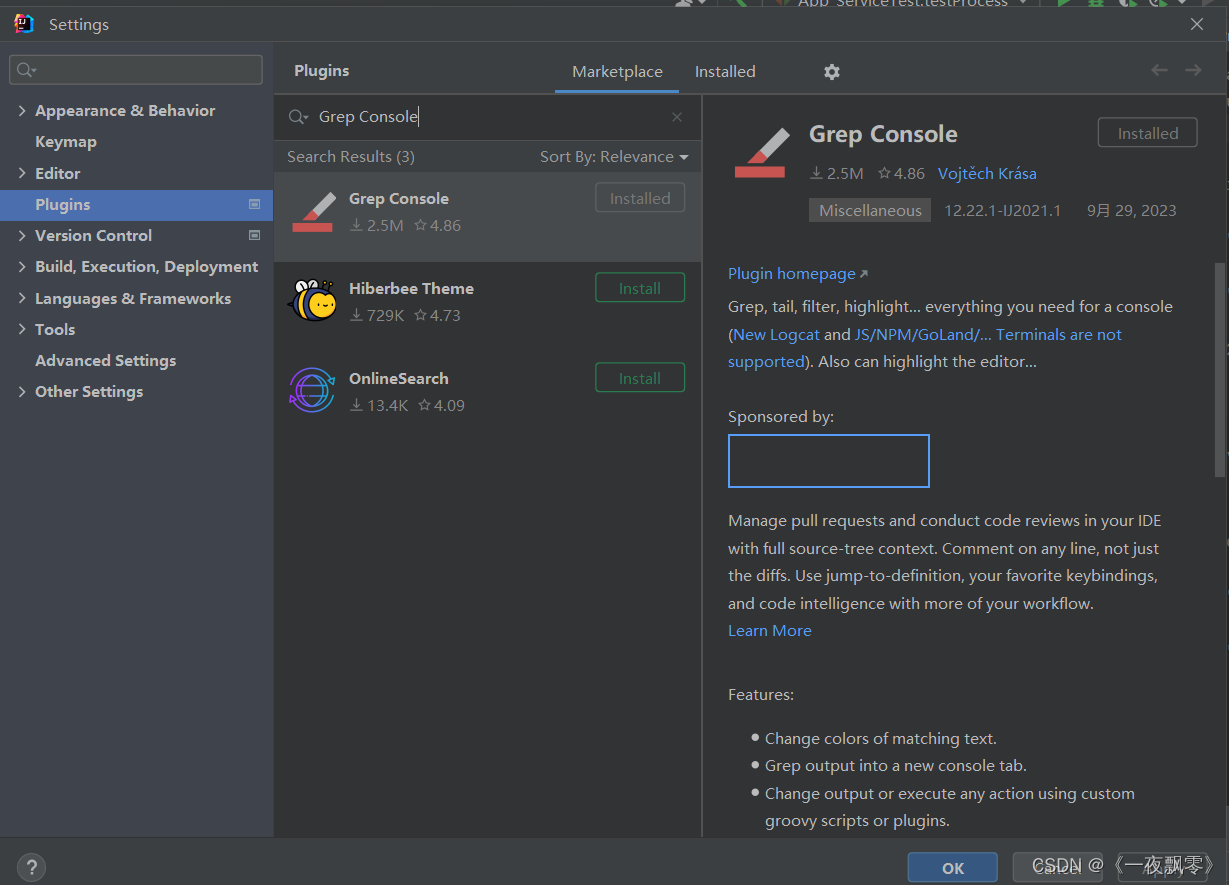Click the help question mark icon

tap(32, 867)
